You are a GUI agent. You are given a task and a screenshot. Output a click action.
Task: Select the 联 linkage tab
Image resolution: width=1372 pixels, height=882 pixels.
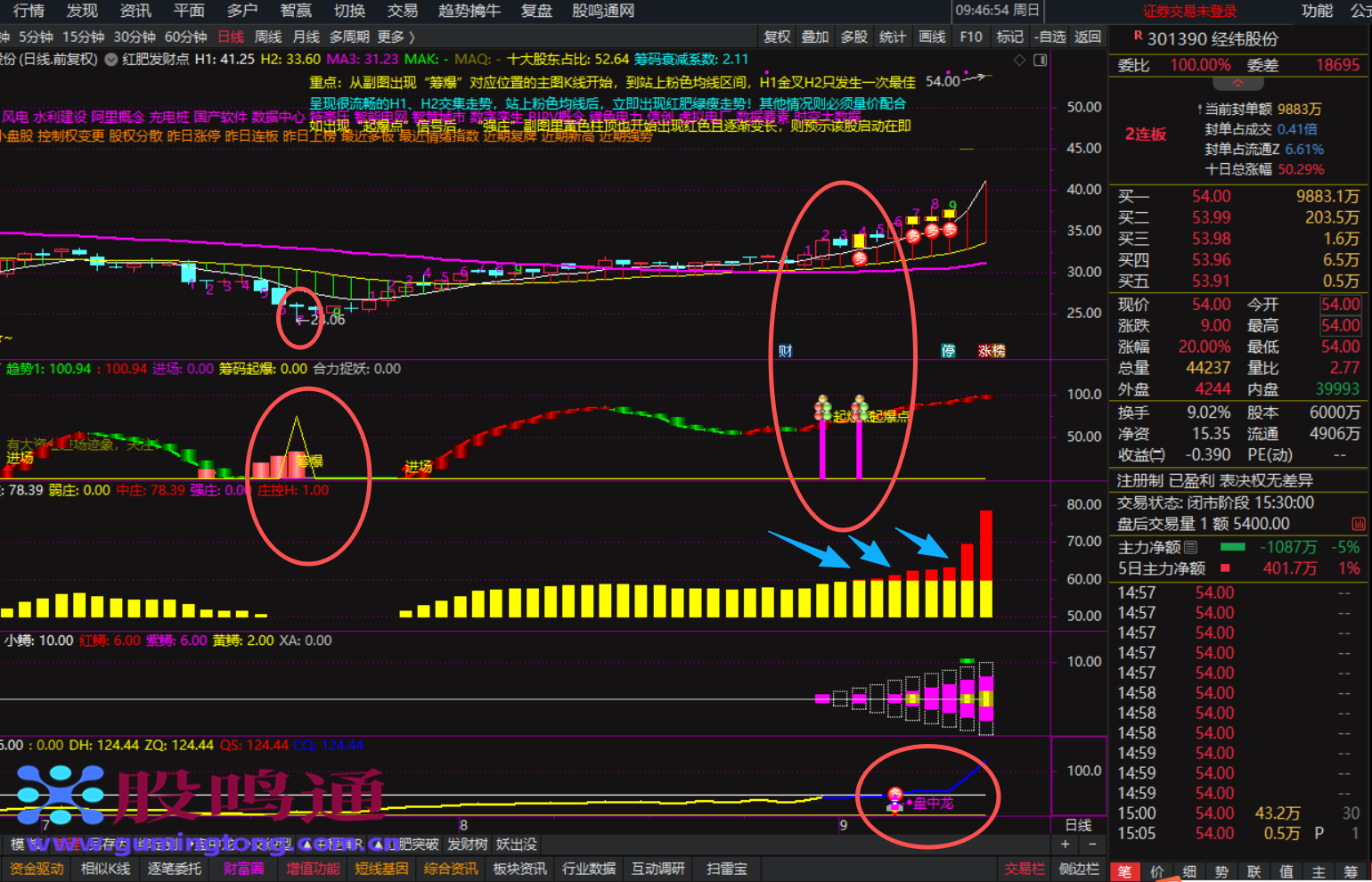tap(1254, 872)
